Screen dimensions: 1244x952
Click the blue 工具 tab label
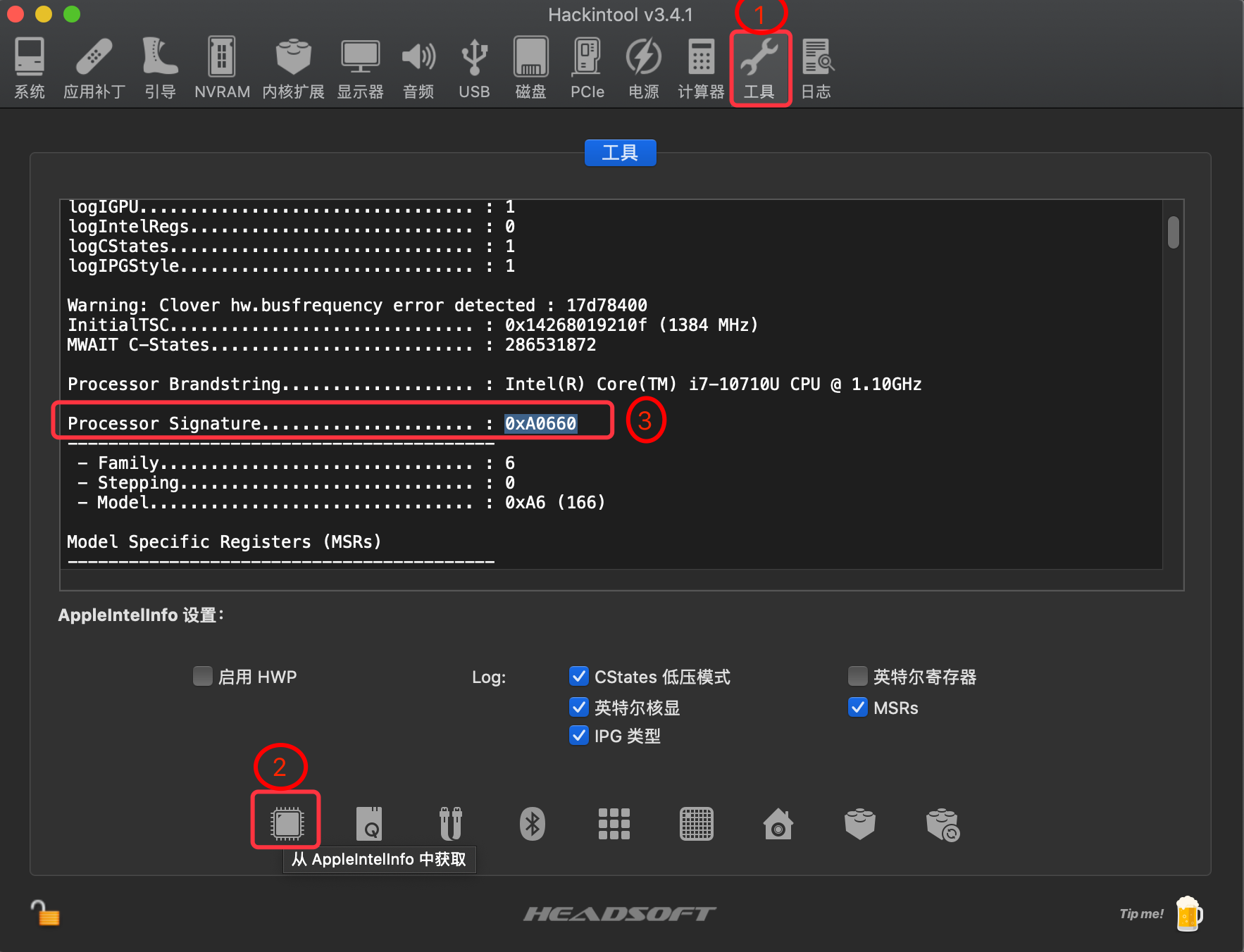coord(620,153)
